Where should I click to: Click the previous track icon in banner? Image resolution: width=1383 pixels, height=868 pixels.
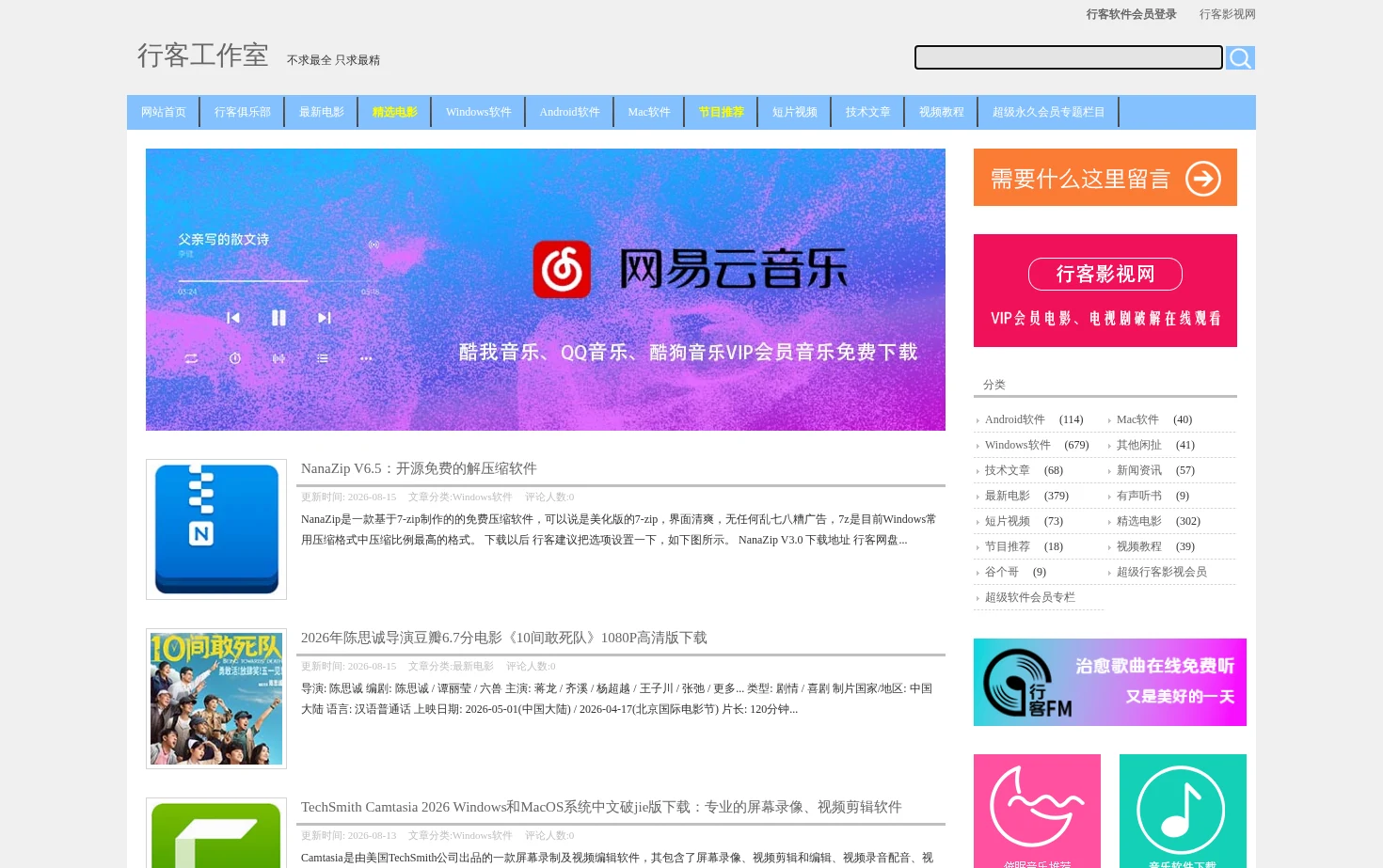click(233, 318)
